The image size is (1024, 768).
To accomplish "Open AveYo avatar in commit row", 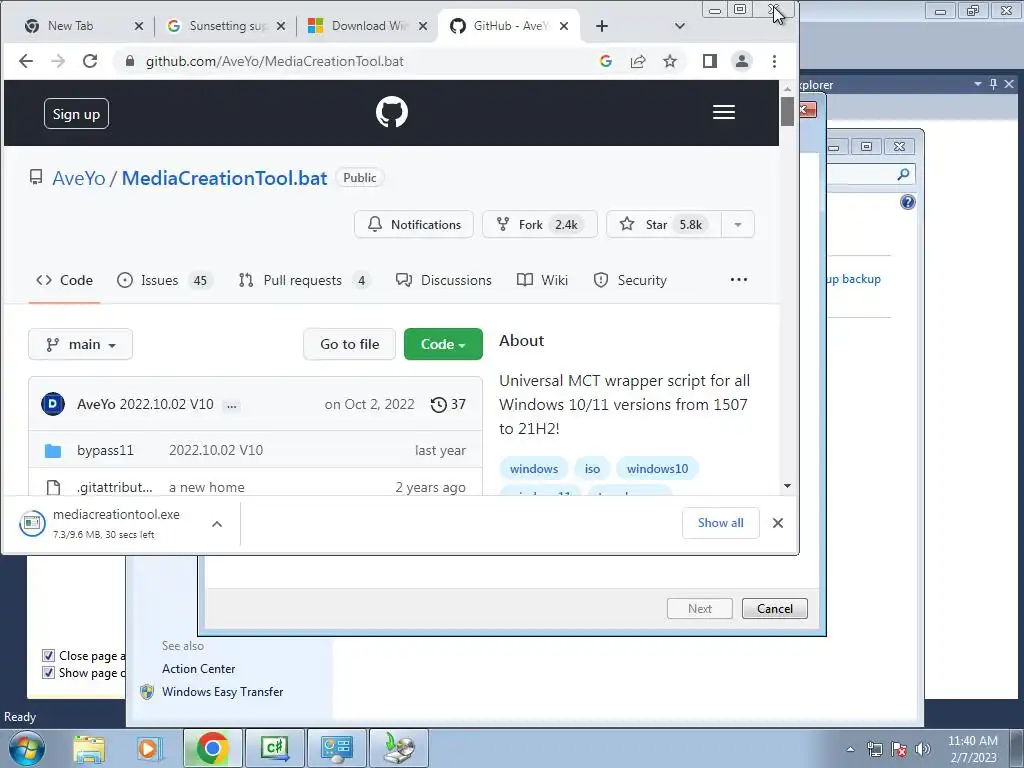I will (53, 404).
